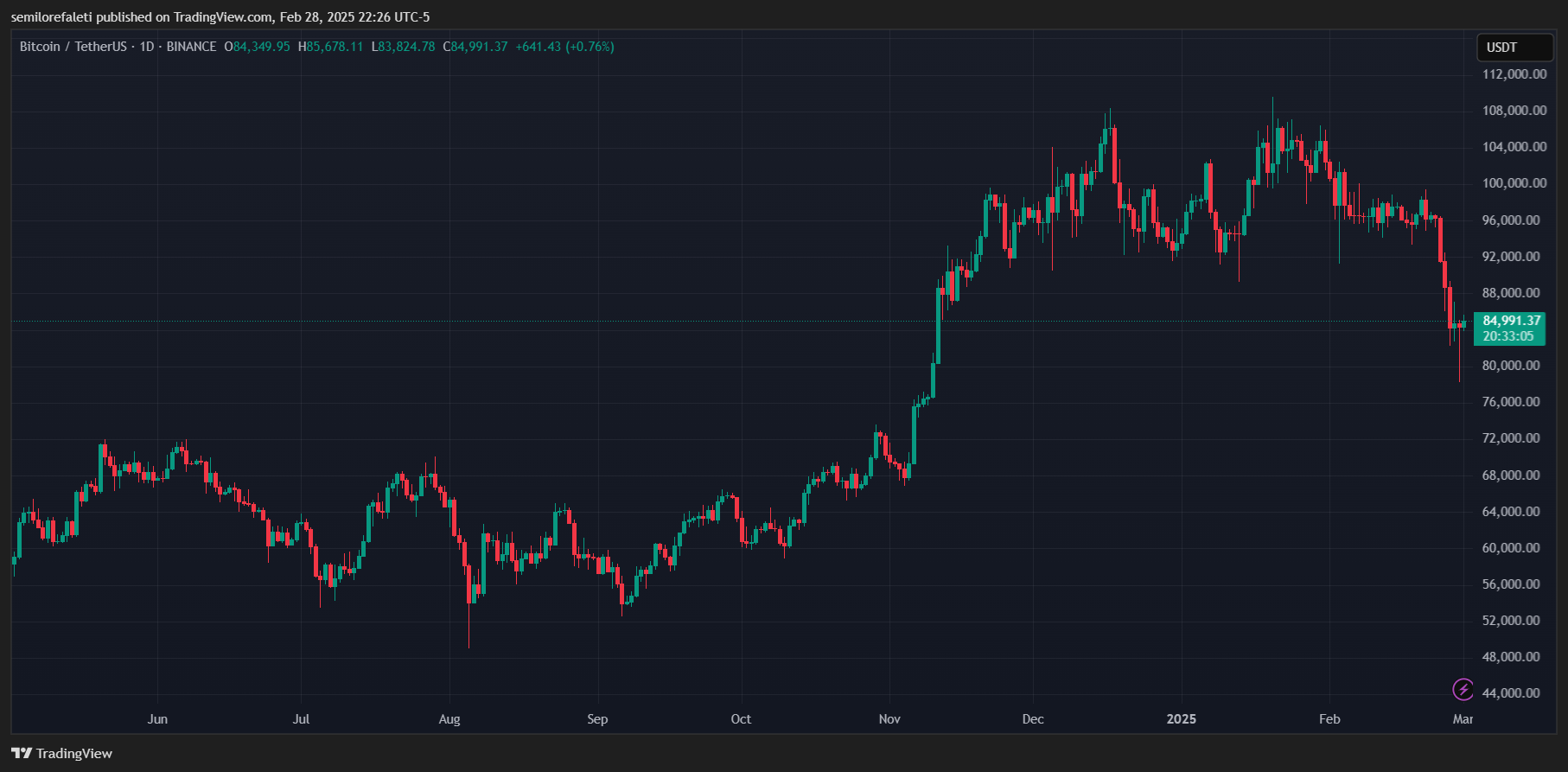Click the countdown timer 20:33:05

click(x=1508, y=336)
